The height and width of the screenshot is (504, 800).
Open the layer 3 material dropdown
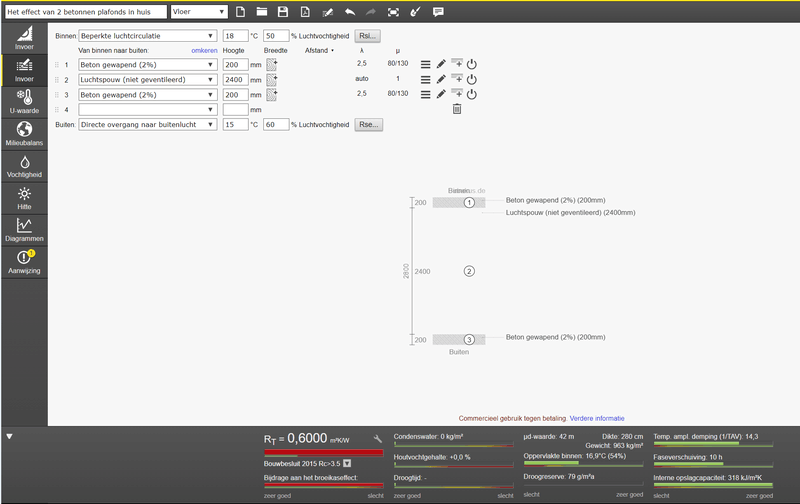[x=147, y=95]
